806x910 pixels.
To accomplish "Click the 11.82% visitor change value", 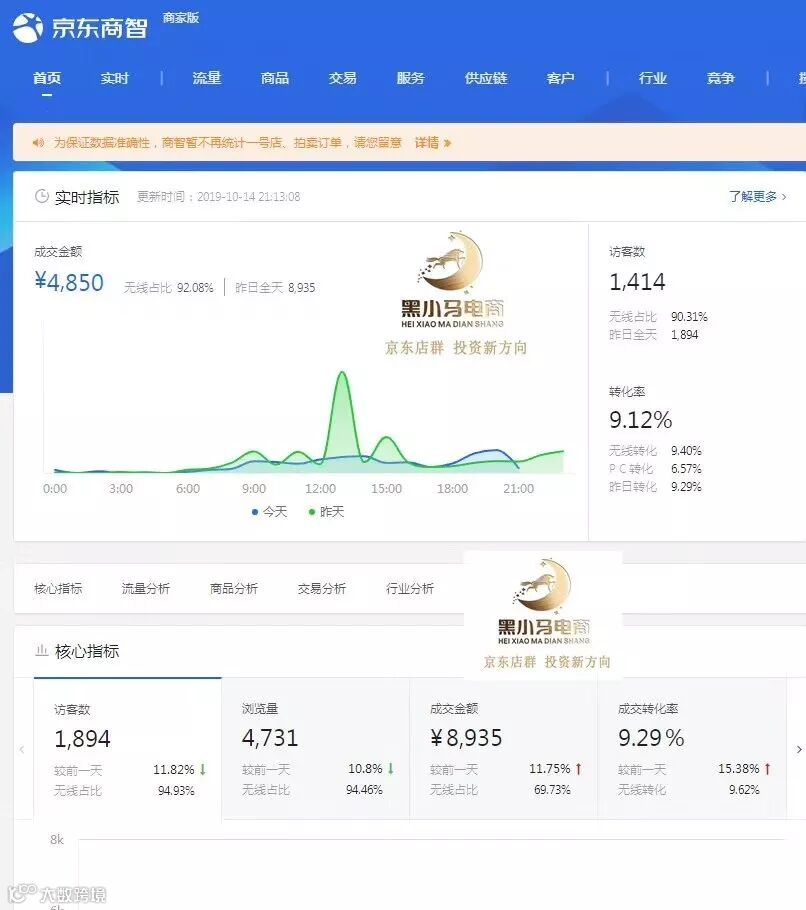I will (174, 770).
